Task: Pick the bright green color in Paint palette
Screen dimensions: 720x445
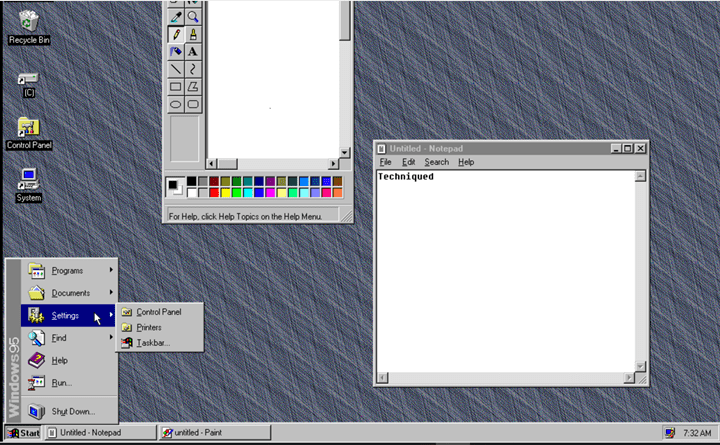Action: [236, 192]
